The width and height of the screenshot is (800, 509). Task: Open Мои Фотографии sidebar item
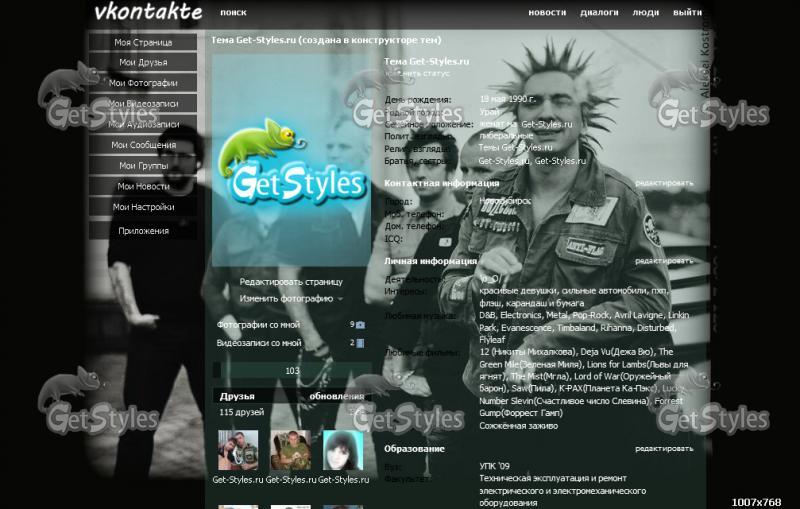point(143,83)
